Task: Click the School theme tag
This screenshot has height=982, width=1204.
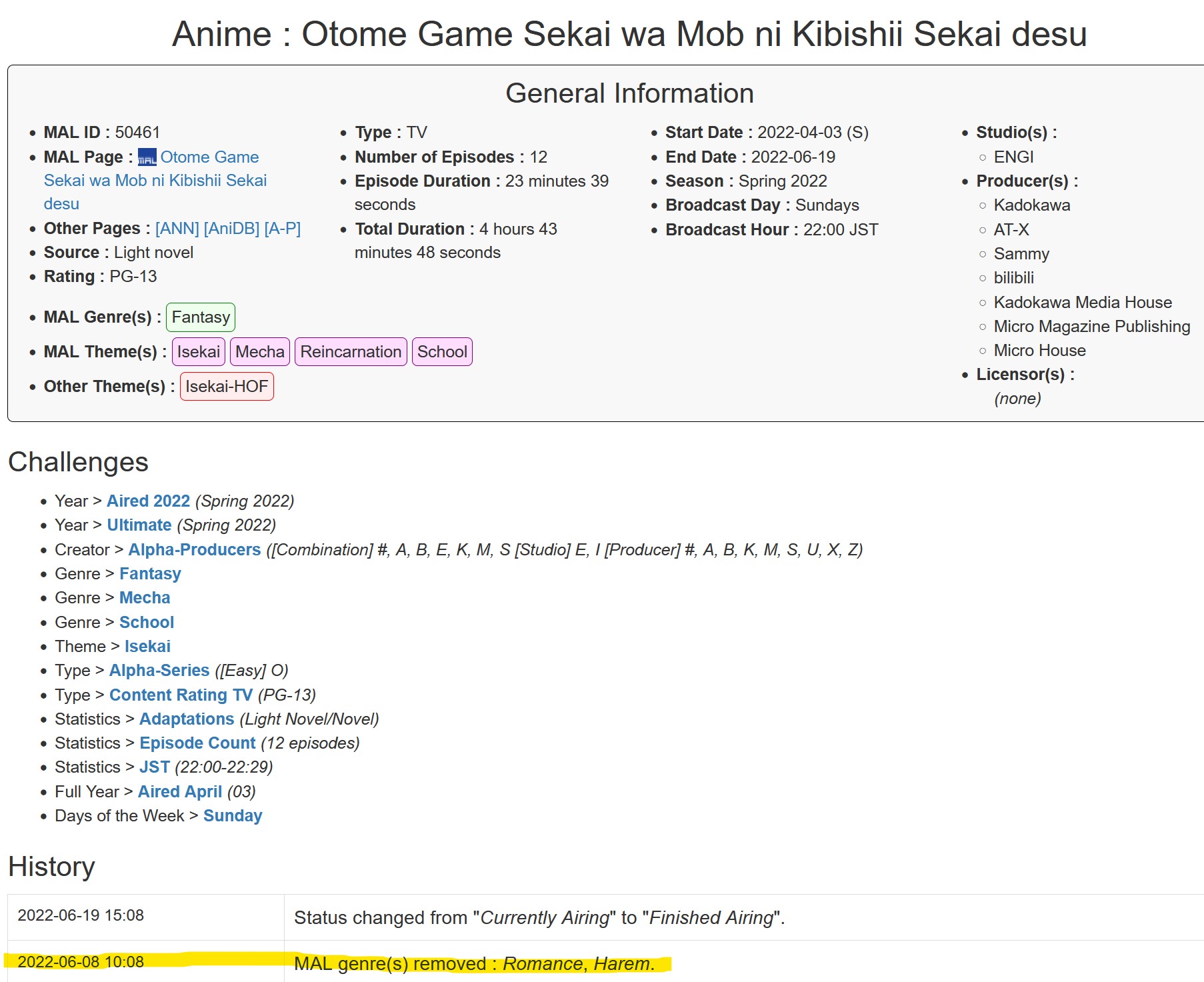Action: pyautogui.click(x=442, y=352)
